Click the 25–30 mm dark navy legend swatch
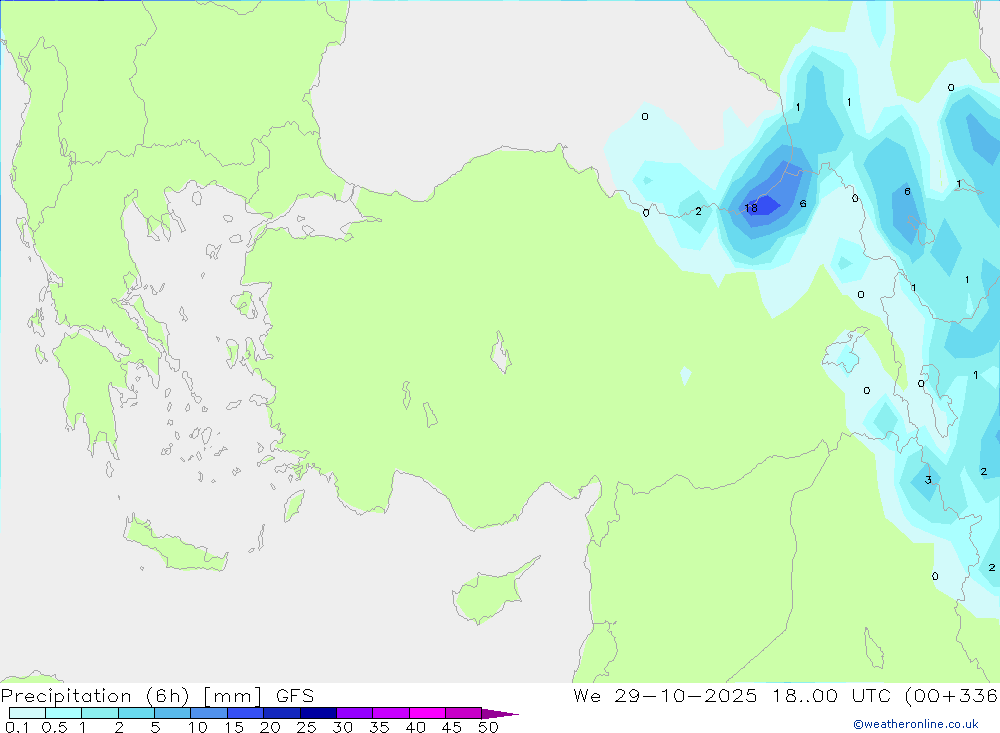The image size is (1000, 733). pos(318,713)
